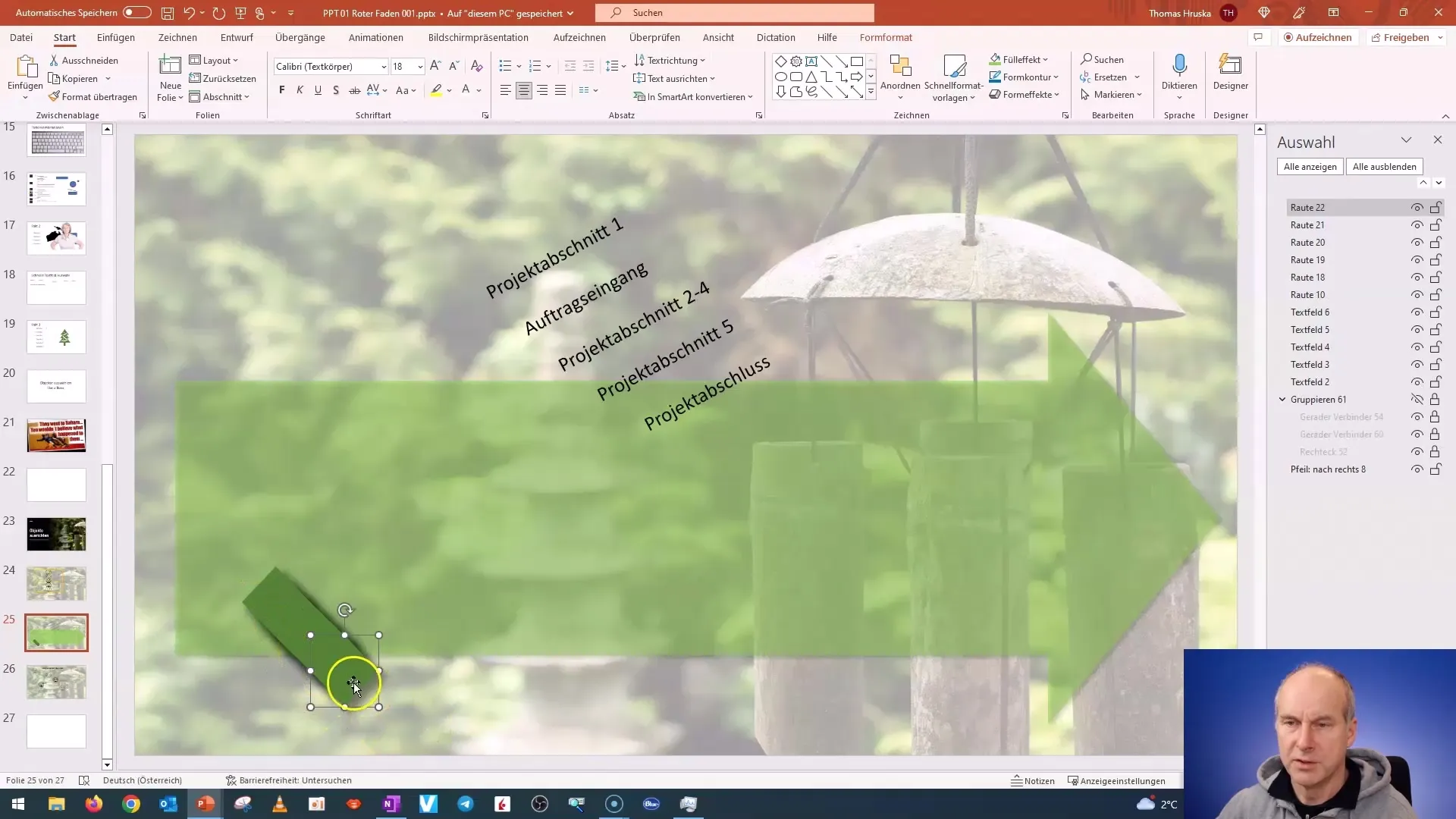Select slide 25 thumbnail in panel
Image resolution: width=1456 pixels, height=819 pixels.
tap(57, 633)
